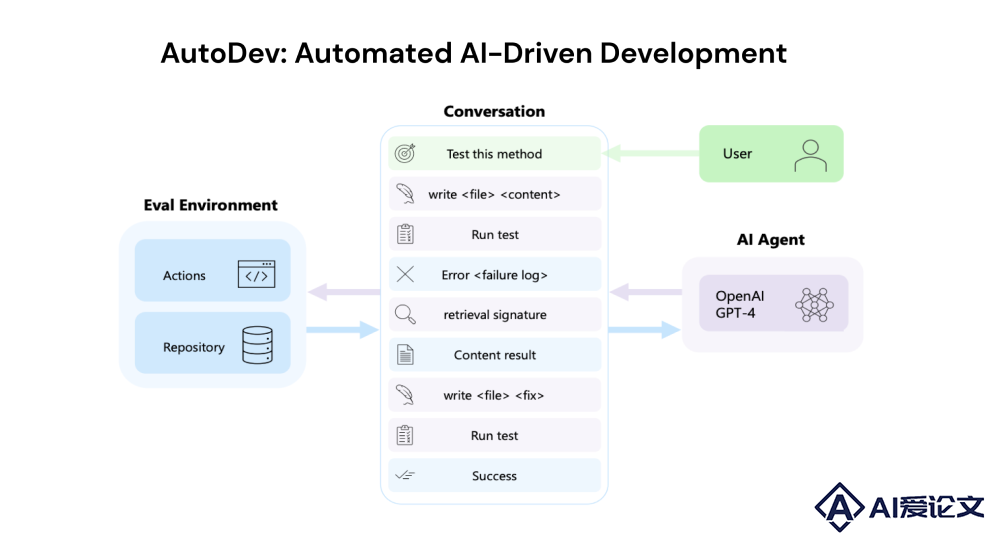Click the target icon beside Test this method
This screenshot has height=540, width=1000.
coord(405,153)
